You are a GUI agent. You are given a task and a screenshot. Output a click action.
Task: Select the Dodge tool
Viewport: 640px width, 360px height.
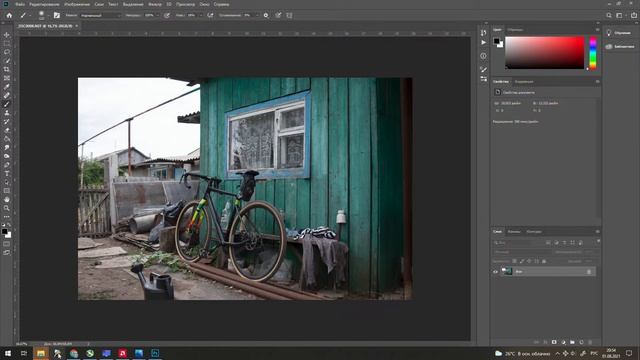(7, 156)
